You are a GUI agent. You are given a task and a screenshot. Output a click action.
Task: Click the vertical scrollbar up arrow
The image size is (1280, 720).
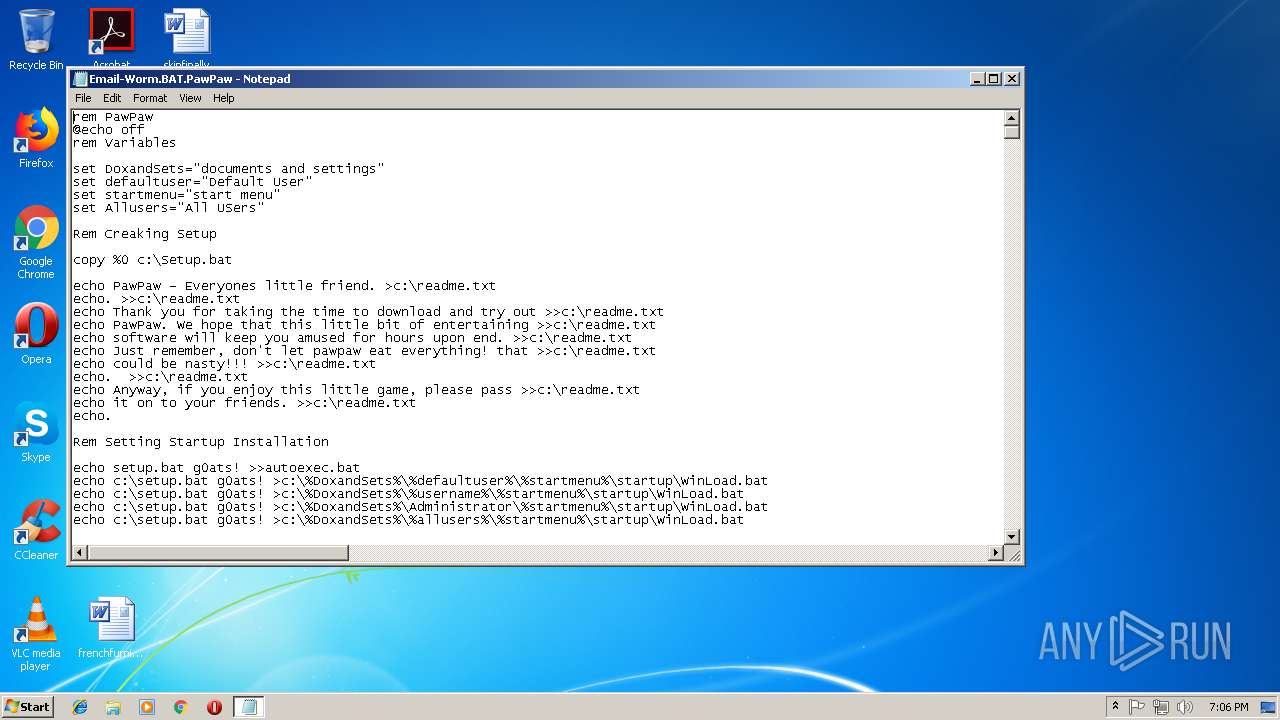coord(1011,117)
